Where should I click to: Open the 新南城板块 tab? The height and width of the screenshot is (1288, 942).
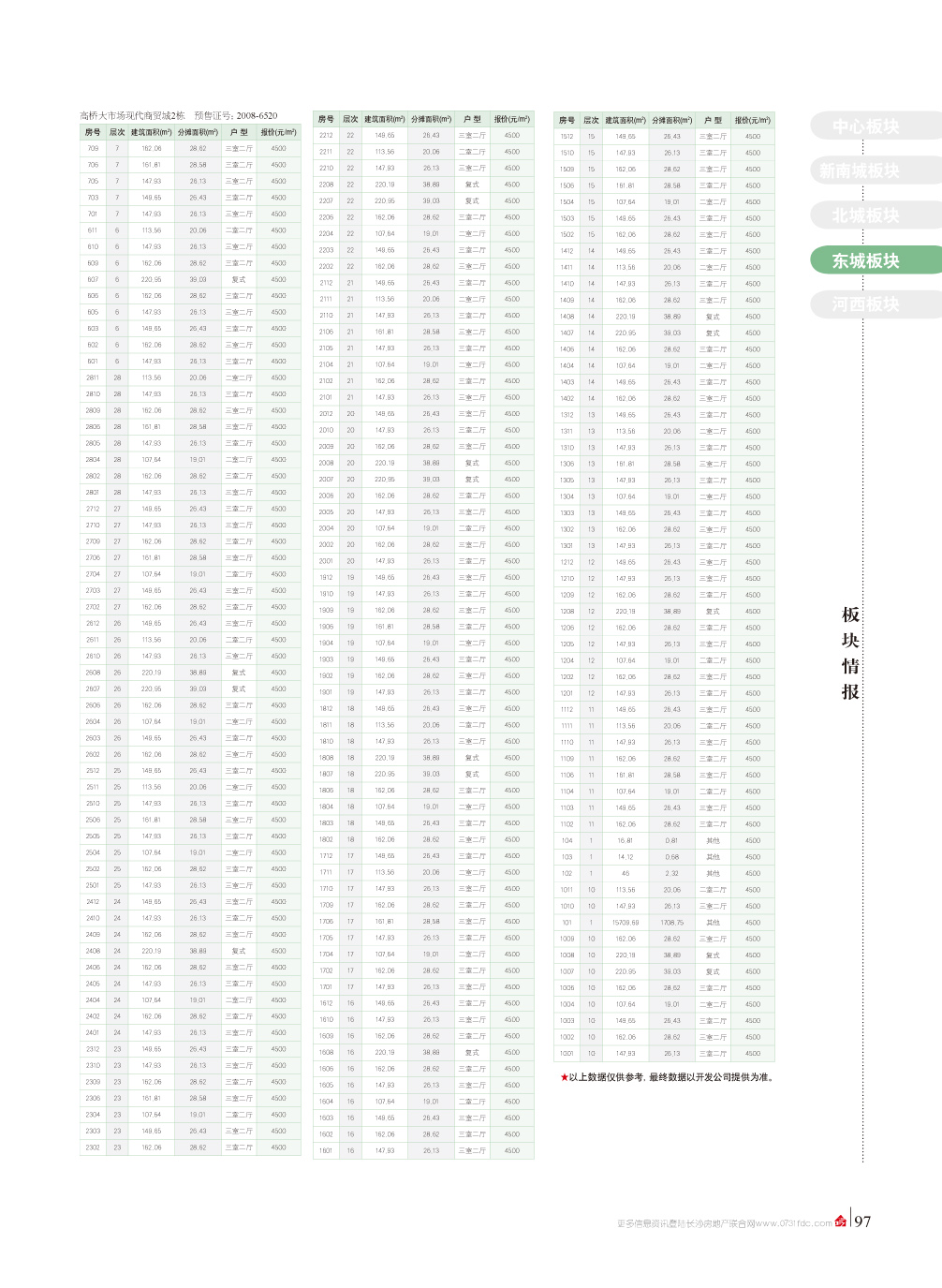[x=859, y=170]
